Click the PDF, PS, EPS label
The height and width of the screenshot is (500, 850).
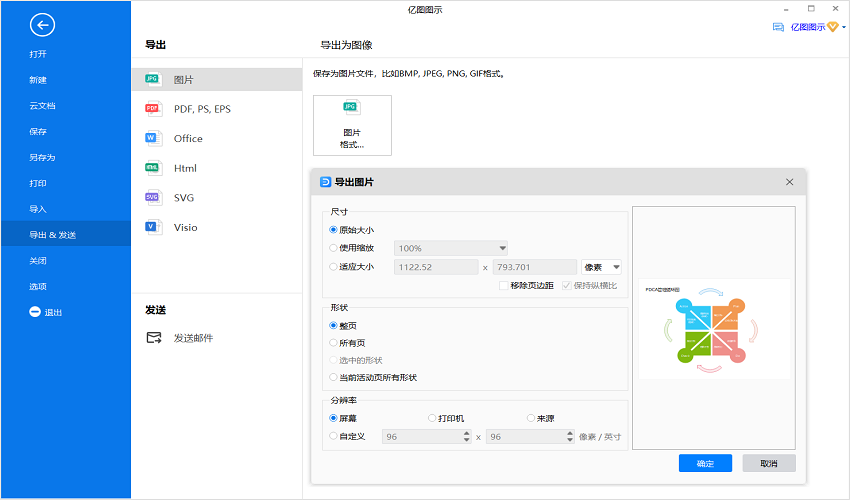tap(202, 109)
